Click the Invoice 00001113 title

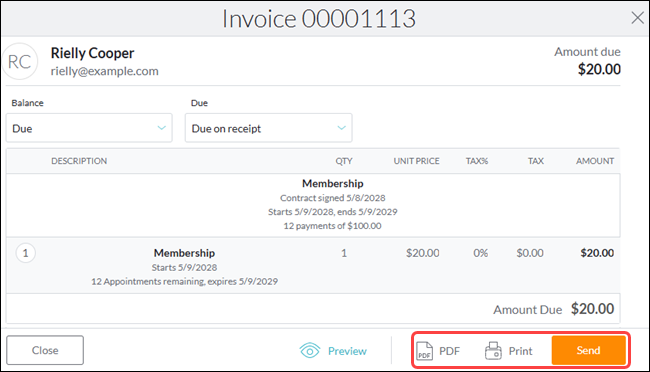319,19
